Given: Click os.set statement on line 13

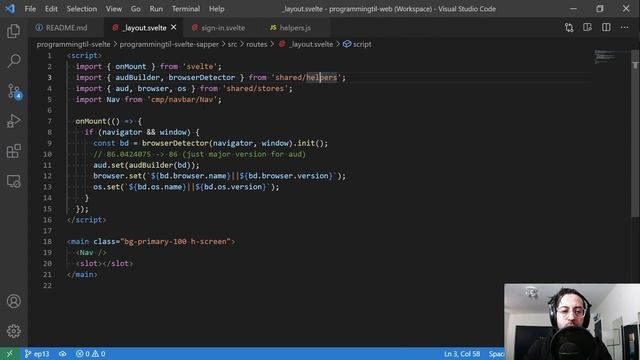Looking at the screenshot, I should 186,187.
